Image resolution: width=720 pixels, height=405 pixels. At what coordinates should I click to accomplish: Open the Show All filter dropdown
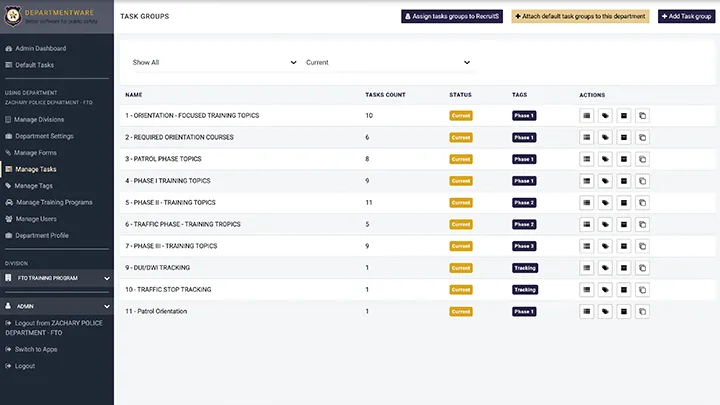[x=214, y=62]
